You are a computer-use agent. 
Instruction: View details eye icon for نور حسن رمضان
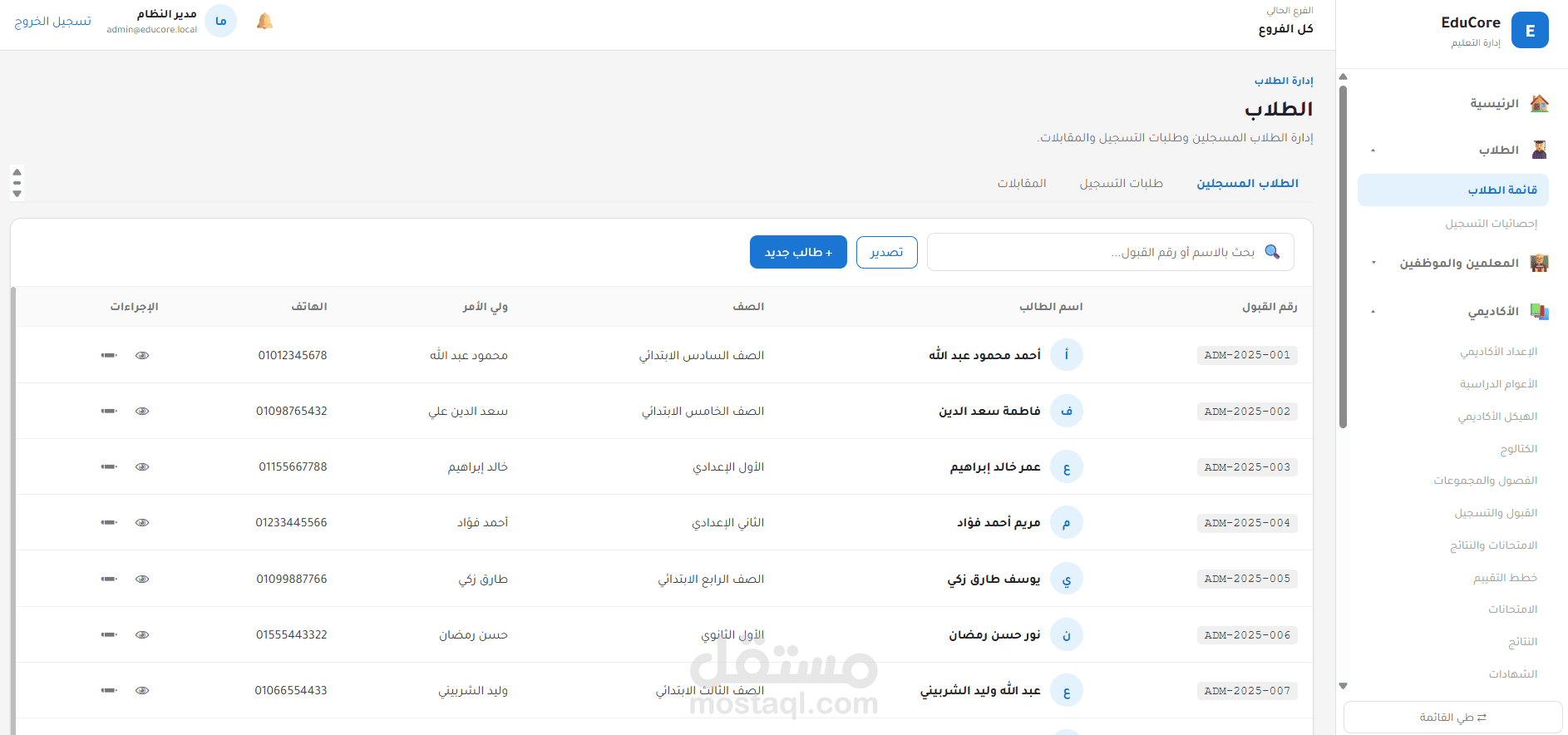pyautogui.click(x=142, y=634)
